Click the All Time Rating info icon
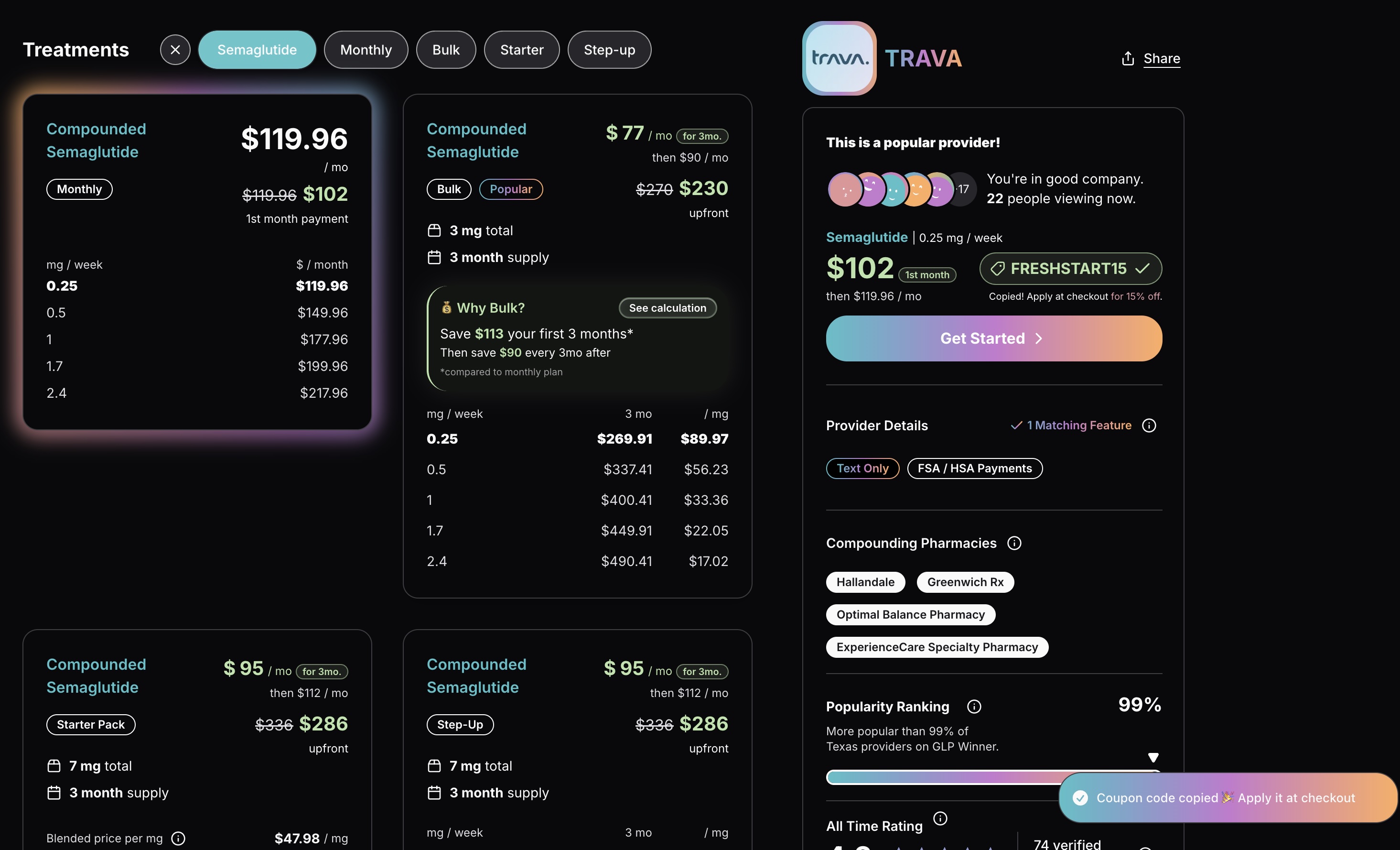Screen dimensions: 1400x850 pyautogui.click(x=940, y=817)
